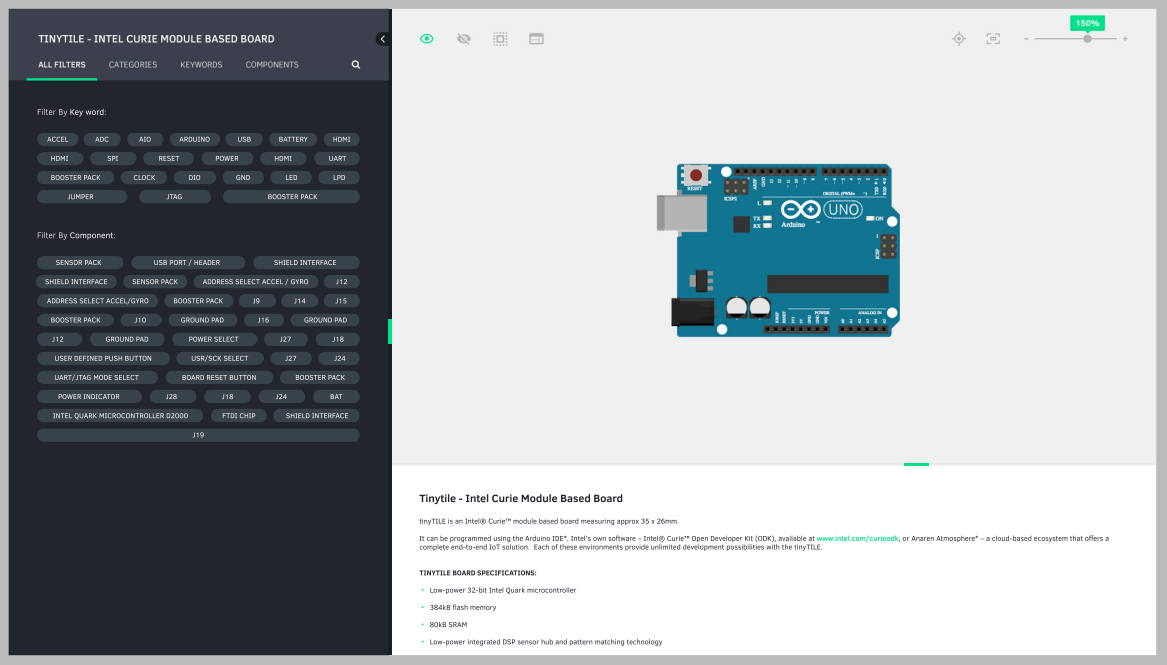Click the green description panel divider handle
The height and width of the screenshot is (665, 1167).
(x=916, y=465)
